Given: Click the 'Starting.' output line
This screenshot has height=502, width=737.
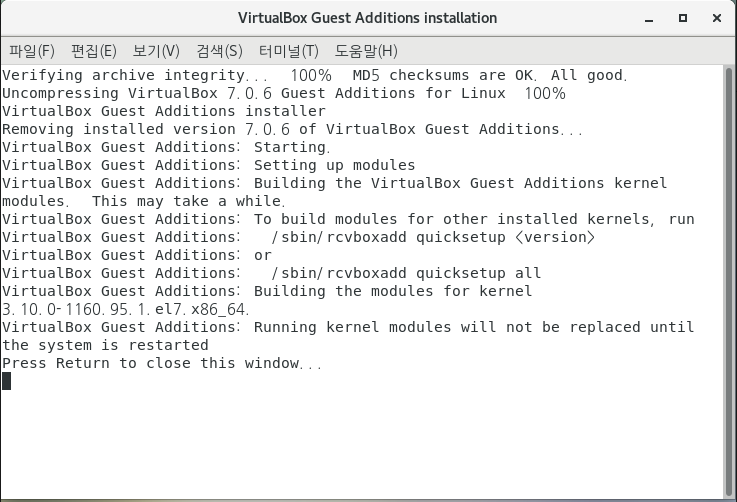Looking at the screenshot, I should click(166, 147).
